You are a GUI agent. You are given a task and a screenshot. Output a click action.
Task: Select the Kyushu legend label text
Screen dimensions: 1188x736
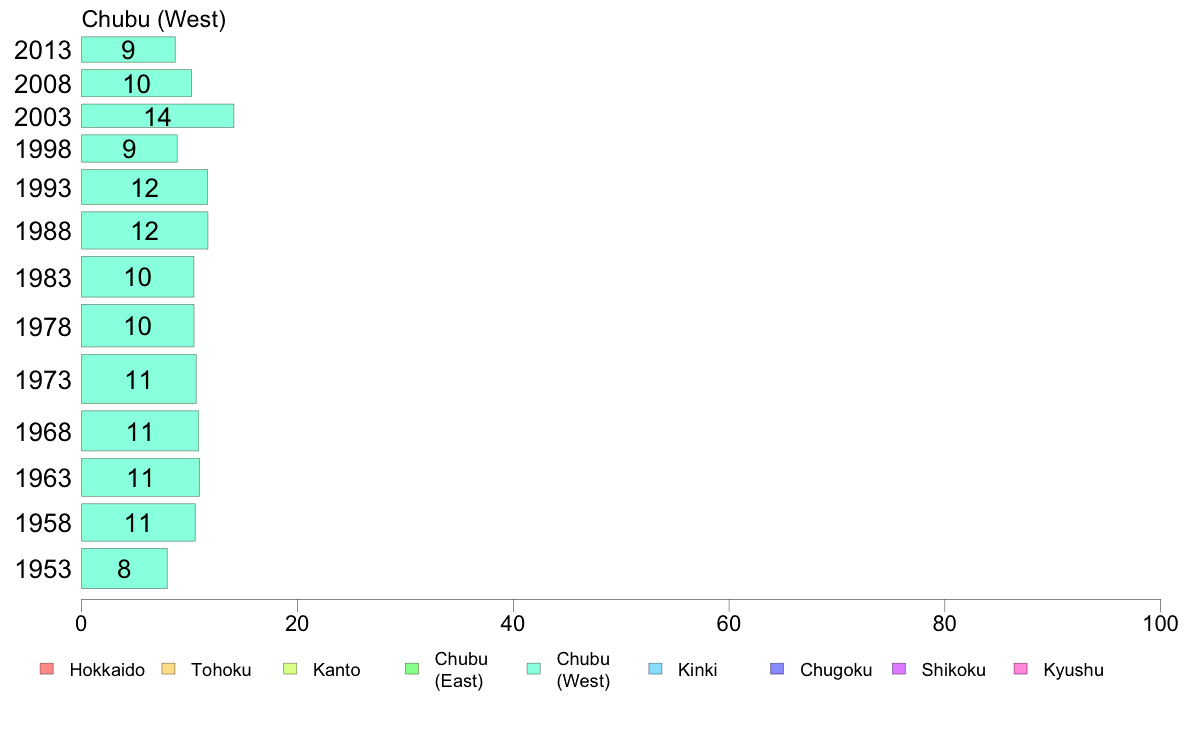(x=1073, y=670)
